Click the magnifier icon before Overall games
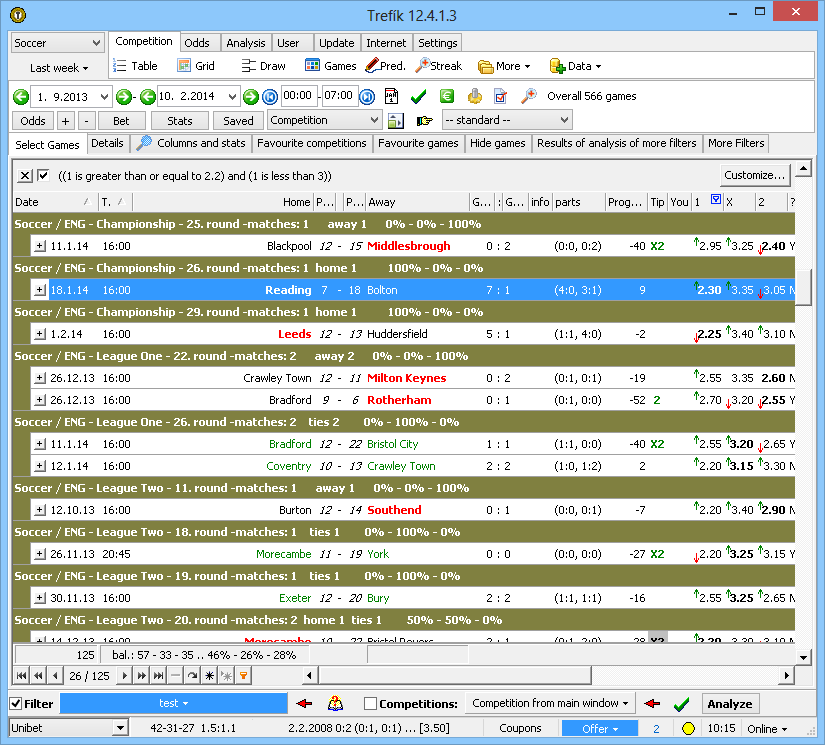Image resolution: width=825 pixels, height=745 pixels. 529,96
